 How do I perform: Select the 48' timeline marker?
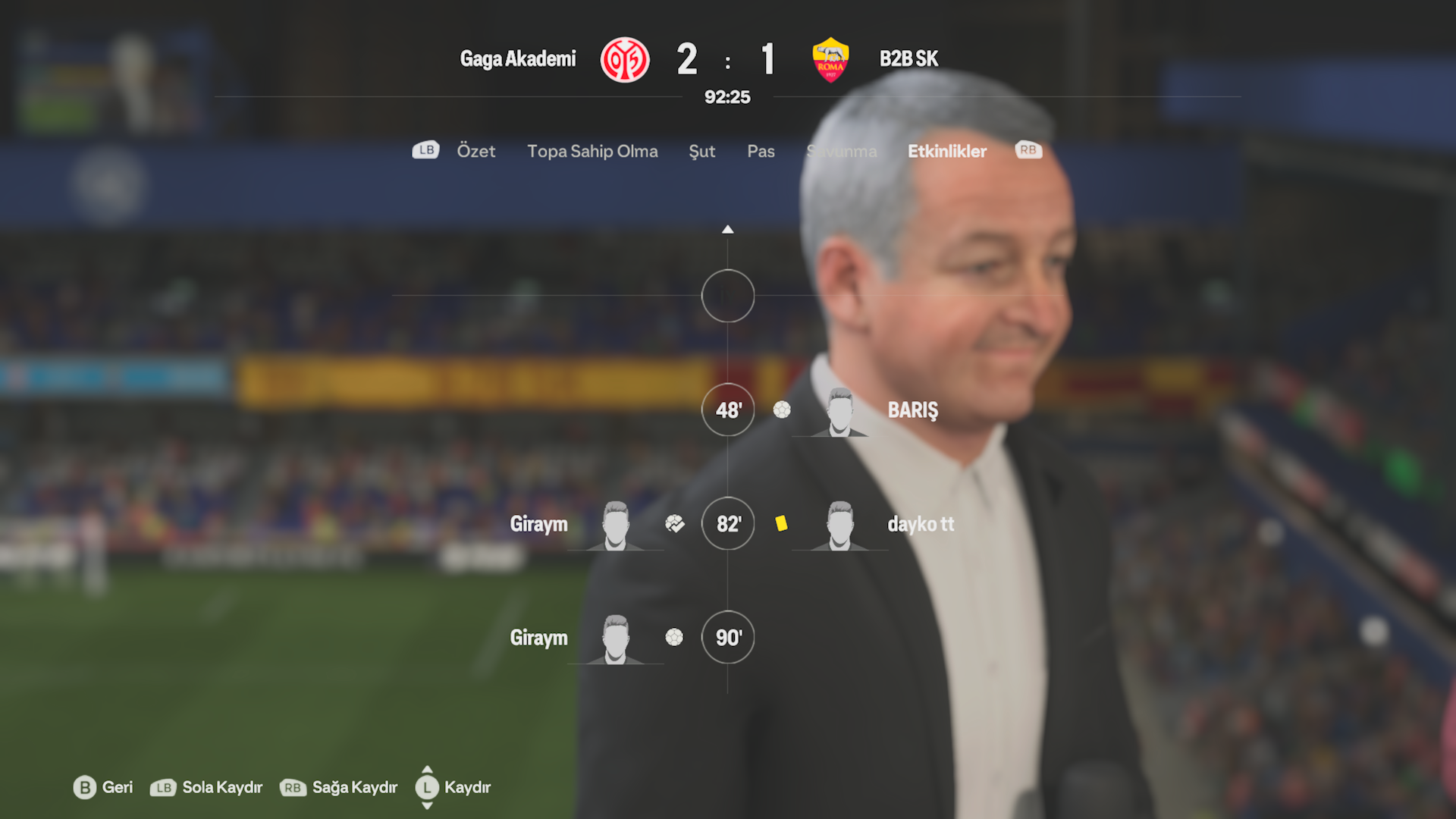coord(728,410)
